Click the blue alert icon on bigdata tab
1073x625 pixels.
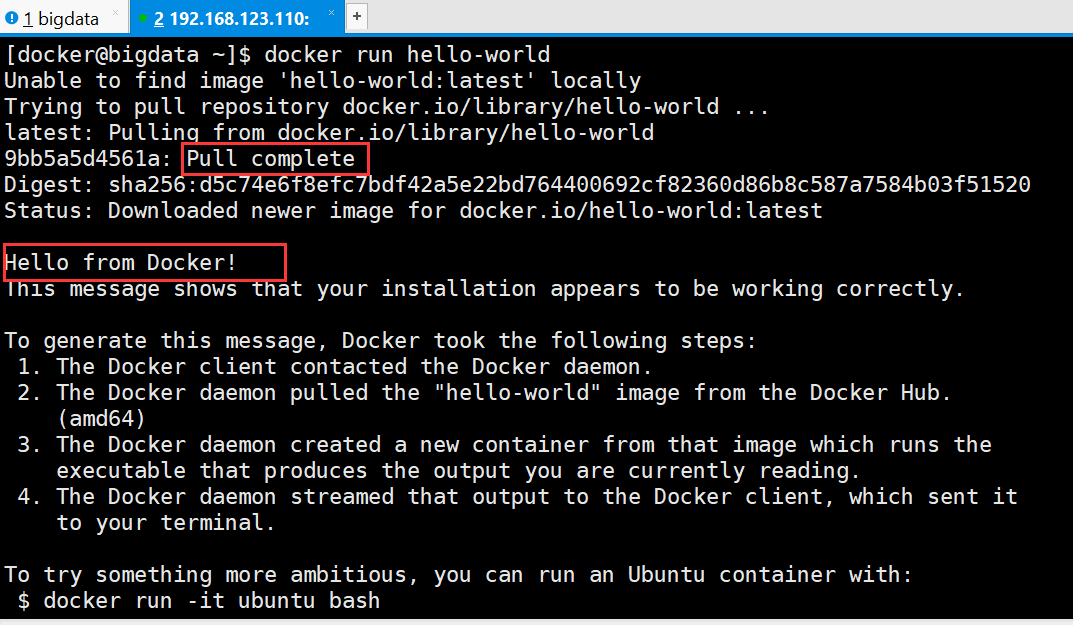click(11, 18)
